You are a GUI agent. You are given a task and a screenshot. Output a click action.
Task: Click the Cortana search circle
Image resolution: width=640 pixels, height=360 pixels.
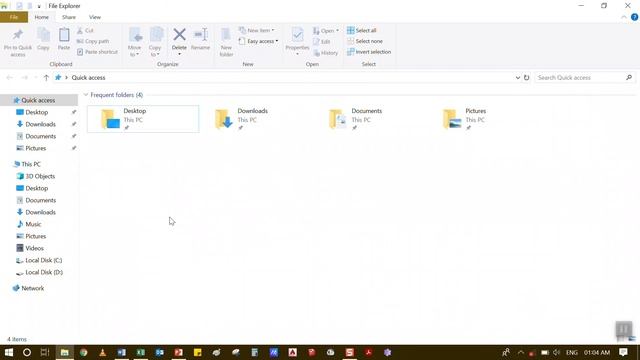27,352
